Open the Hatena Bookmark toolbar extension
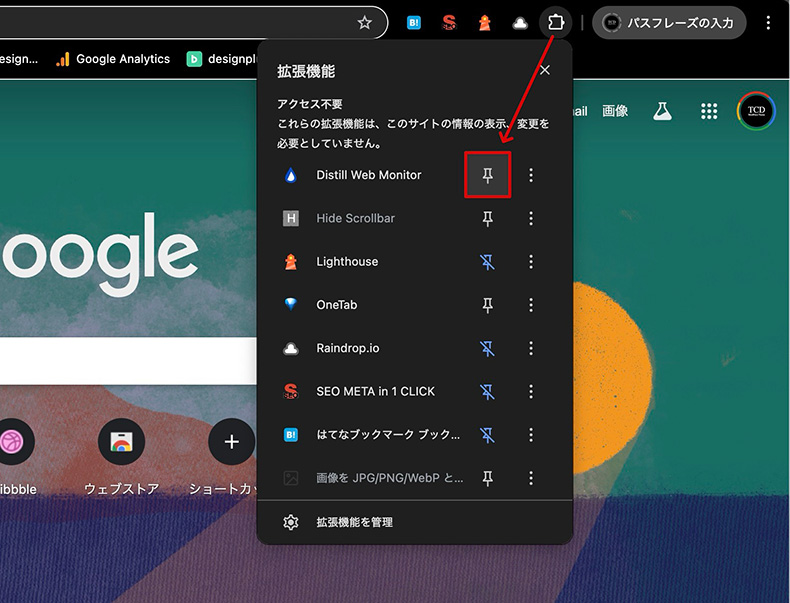 [414, 22]
